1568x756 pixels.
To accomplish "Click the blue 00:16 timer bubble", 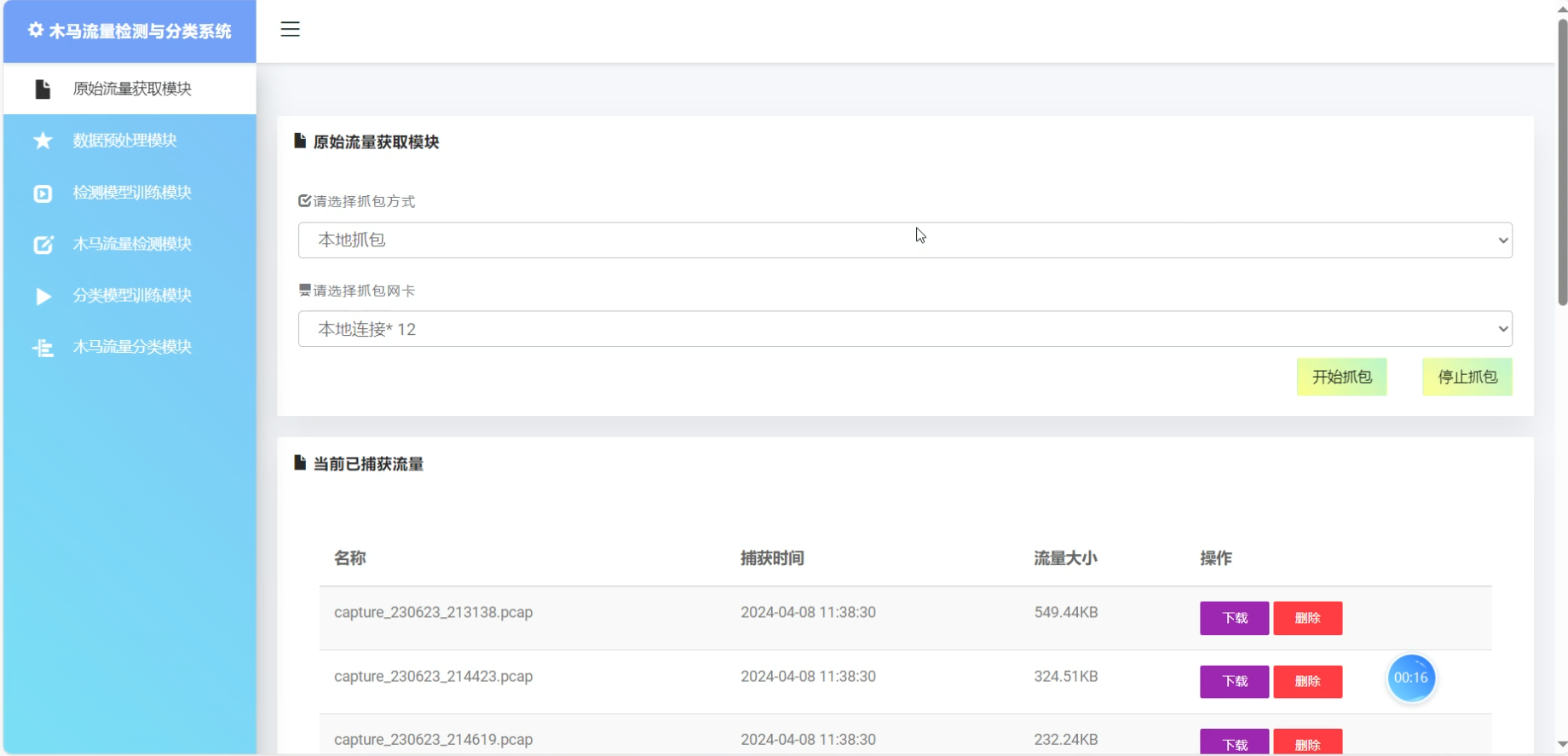I will point(1410,678).
